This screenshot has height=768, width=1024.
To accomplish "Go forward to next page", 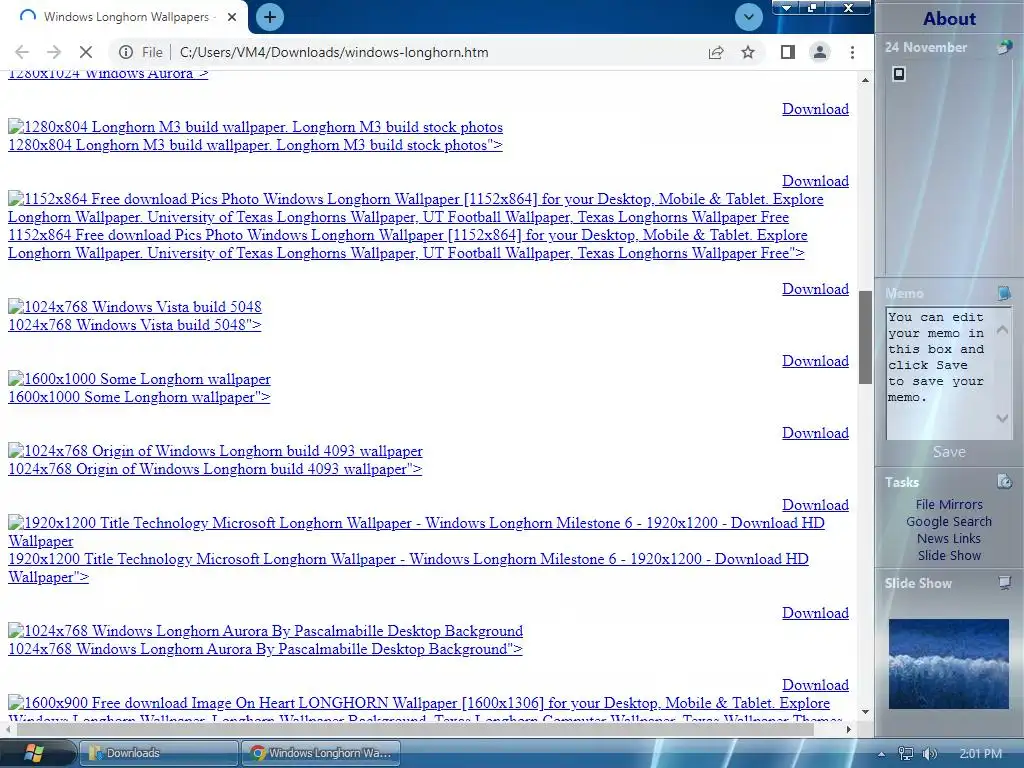I will [54, 52].
